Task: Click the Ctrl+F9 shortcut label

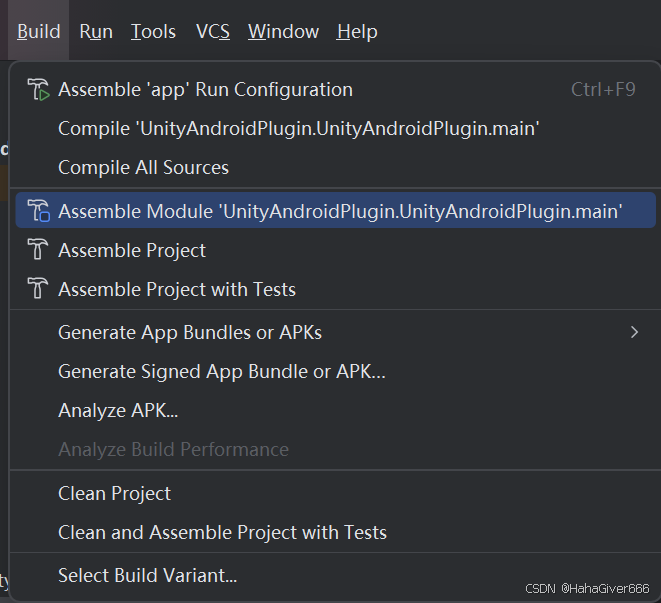Action: 603,89
